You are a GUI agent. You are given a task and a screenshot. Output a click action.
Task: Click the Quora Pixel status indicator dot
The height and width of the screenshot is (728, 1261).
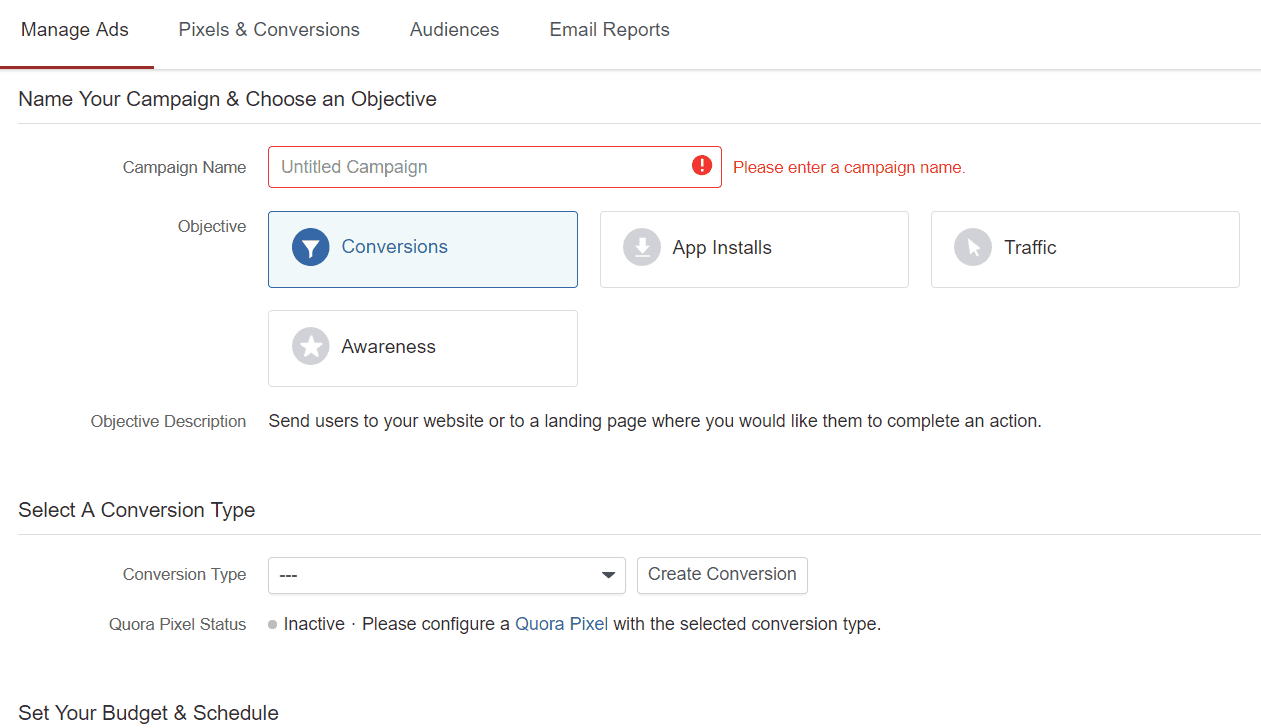(x=272, y=624)
